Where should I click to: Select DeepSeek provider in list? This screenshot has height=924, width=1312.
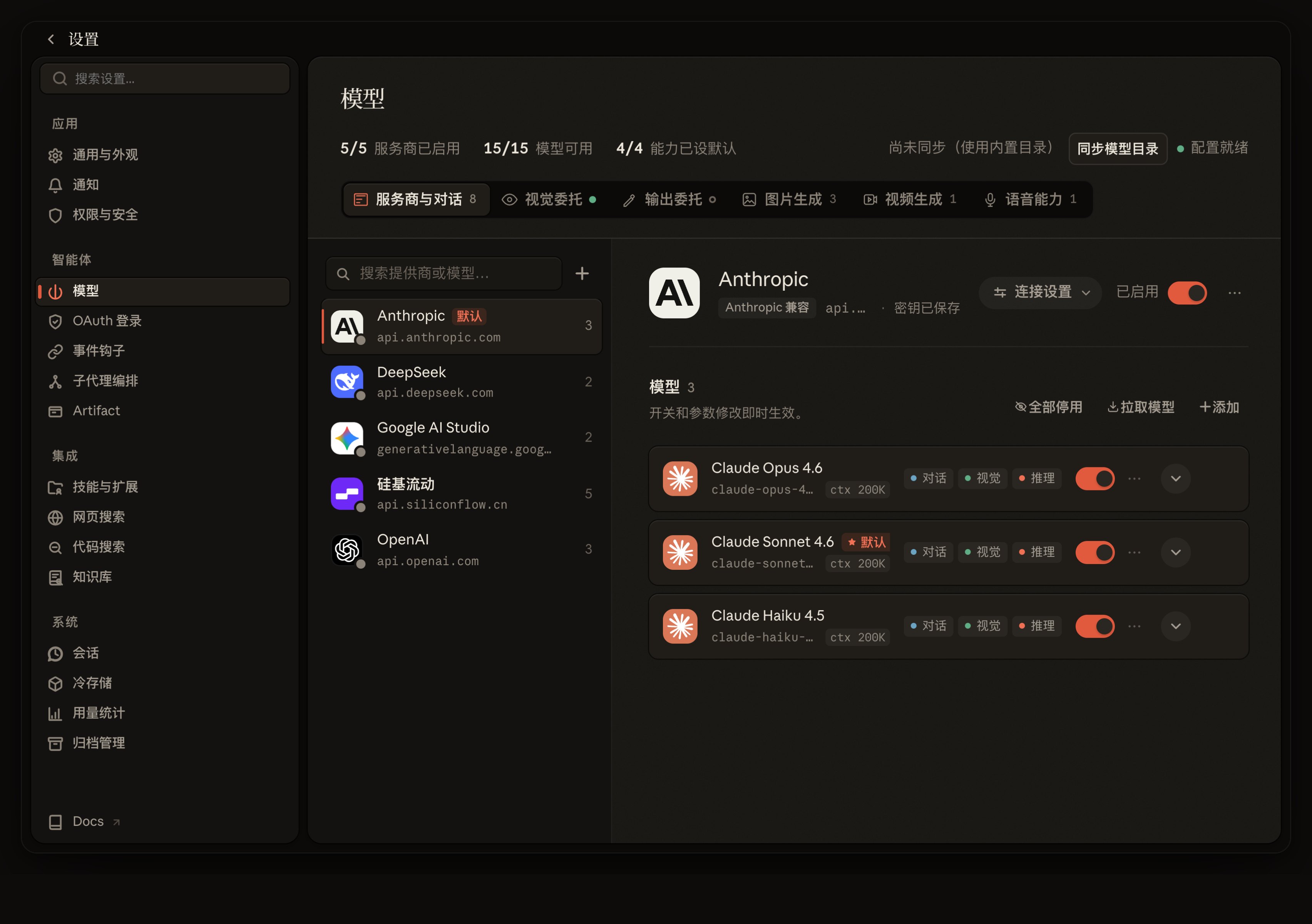coord(462,382)
